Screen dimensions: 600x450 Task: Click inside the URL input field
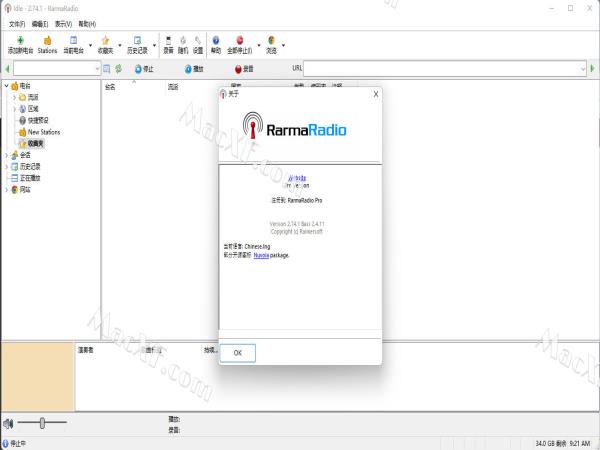(441, 69)
